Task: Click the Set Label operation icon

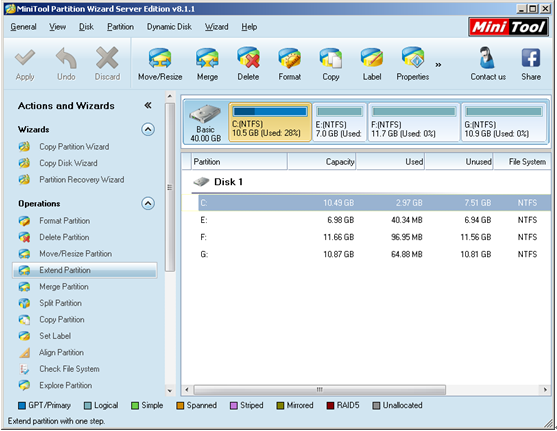Action: (x=24, y=336)
